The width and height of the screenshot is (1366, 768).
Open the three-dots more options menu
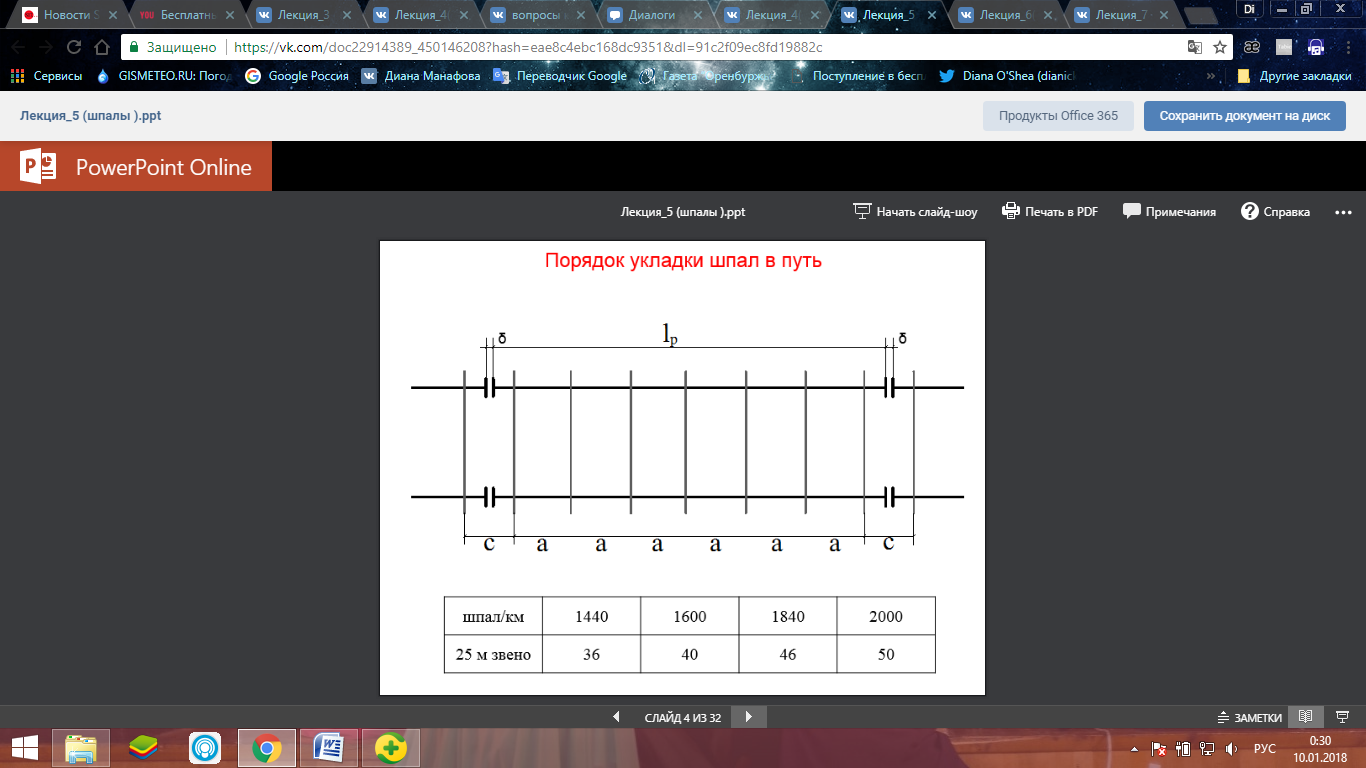1342,211
